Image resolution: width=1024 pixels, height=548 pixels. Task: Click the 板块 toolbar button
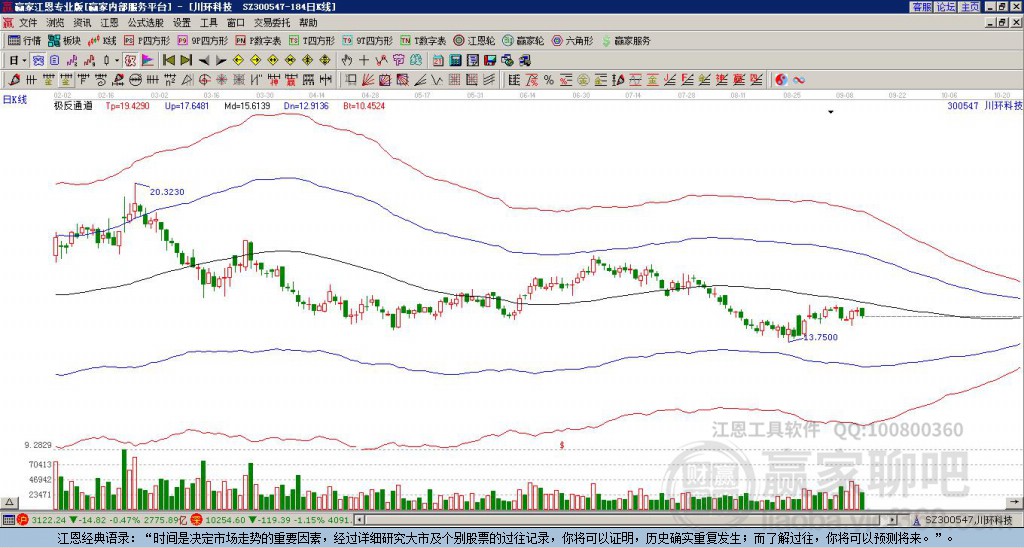point(64,40)
